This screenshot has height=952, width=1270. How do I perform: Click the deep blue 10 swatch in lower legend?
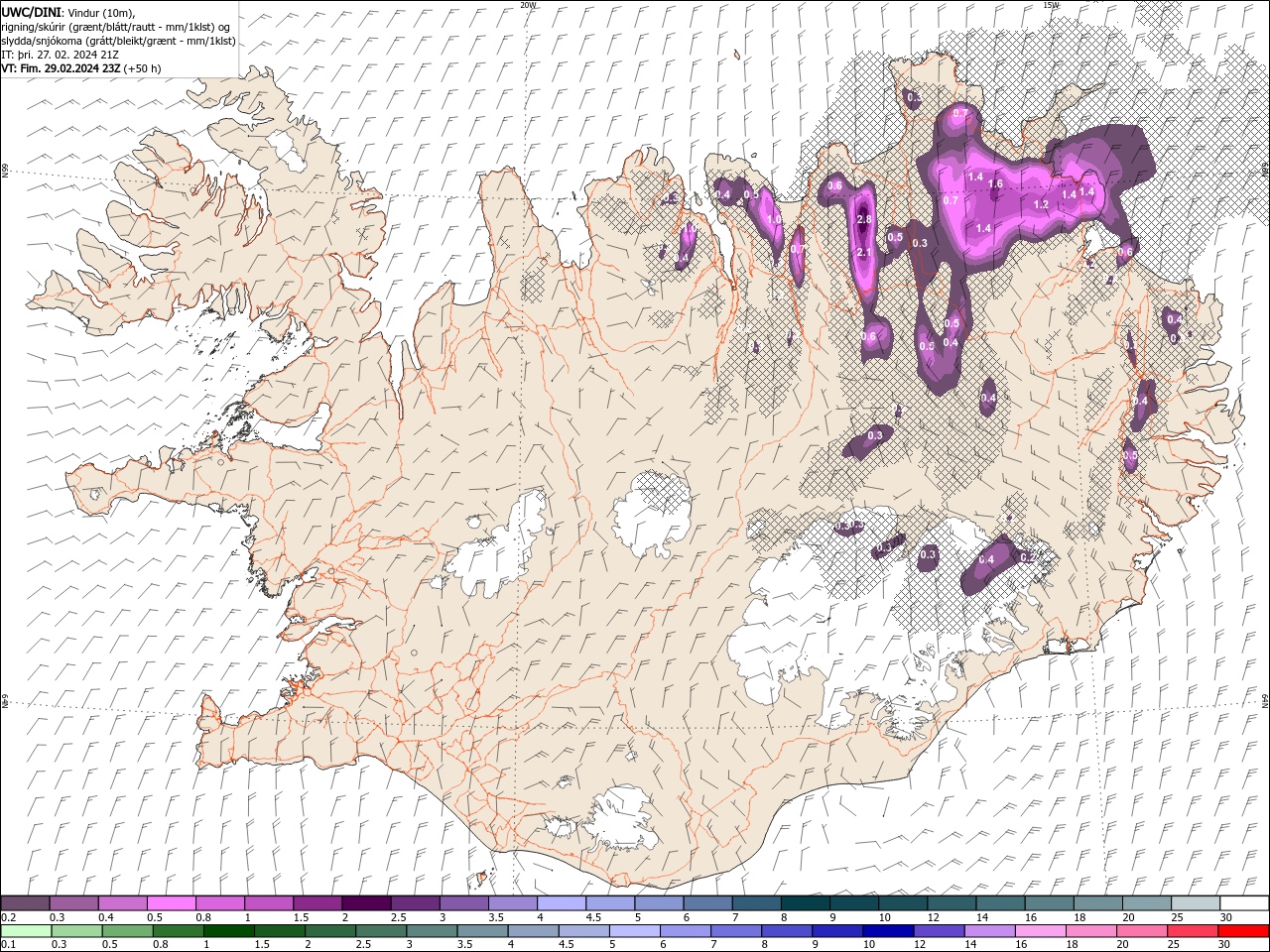click(x=888, y=931)
